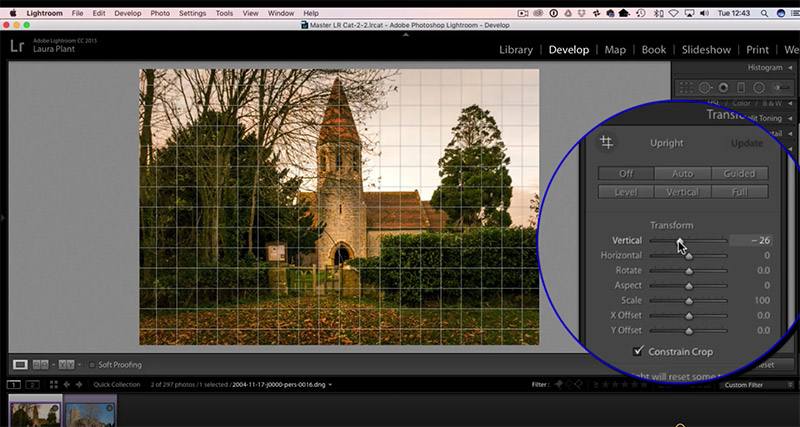Select the Crop Overlay tool
800x427 pixels.
tap(687, 87)
